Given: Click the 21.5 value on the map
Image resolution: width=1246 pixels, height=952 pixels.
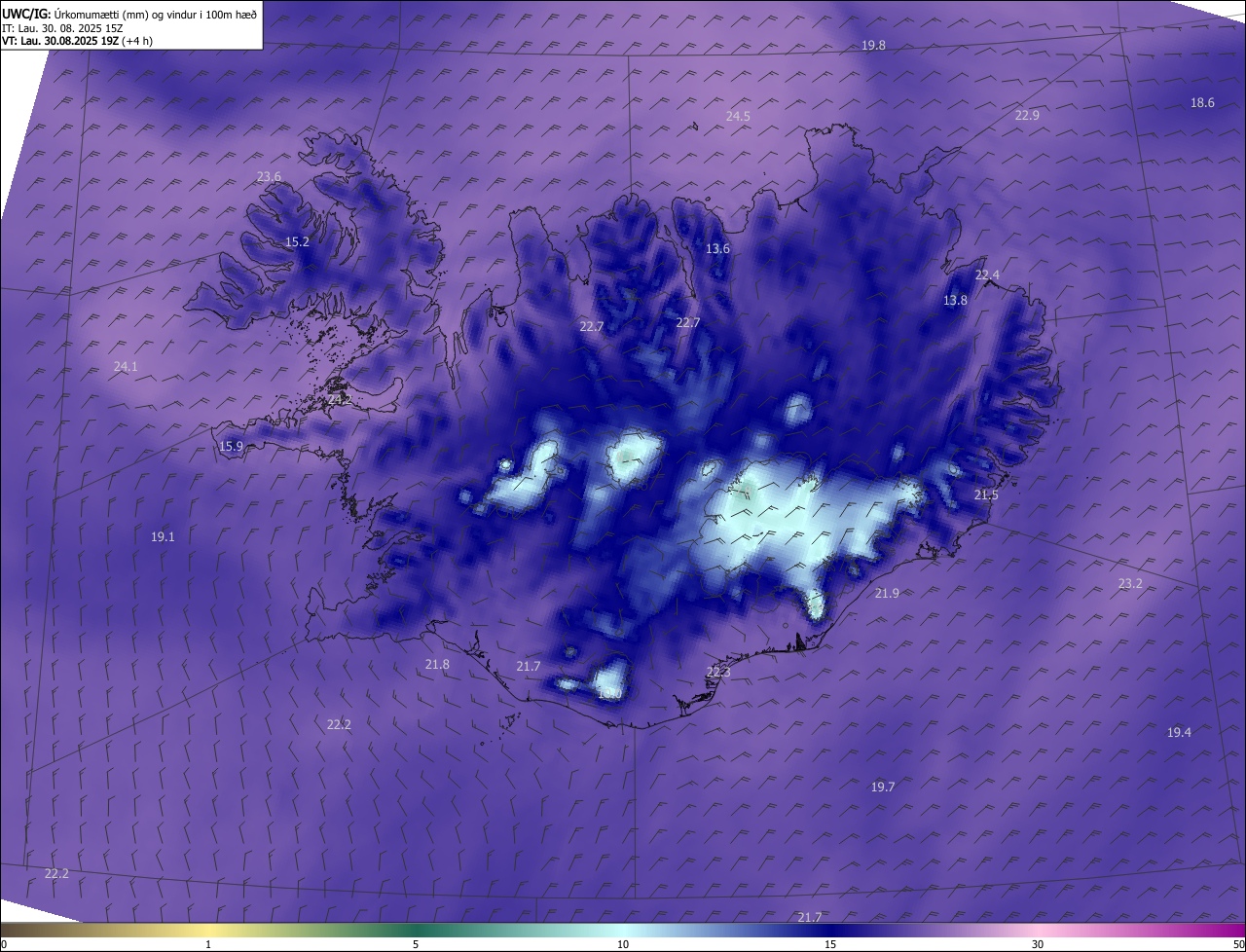Looking at the screenshot, I should coord(986,495).
